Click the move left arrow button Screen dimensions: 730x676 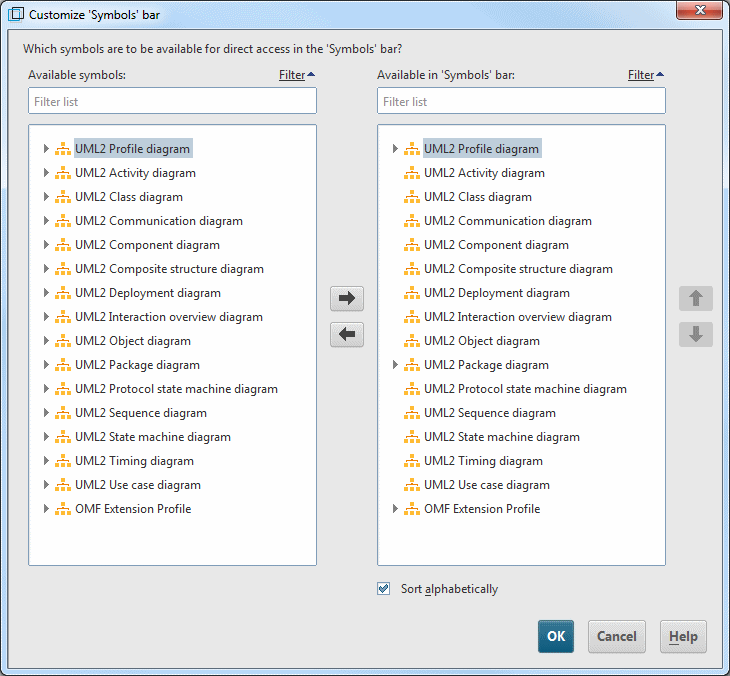click(347, 334)
